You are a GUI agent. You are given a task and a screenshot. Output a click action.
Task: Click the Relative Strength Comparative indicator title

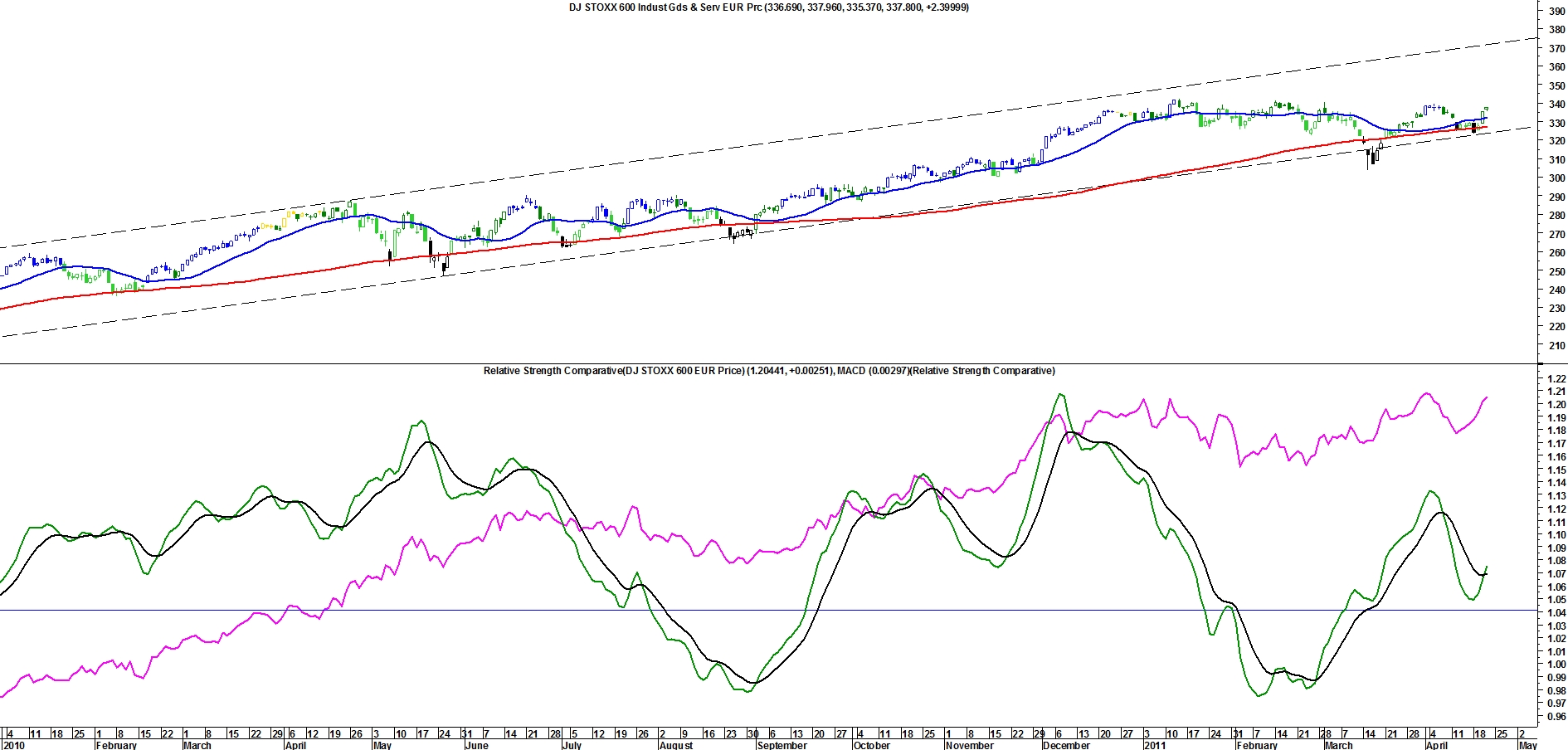(768, 371)
